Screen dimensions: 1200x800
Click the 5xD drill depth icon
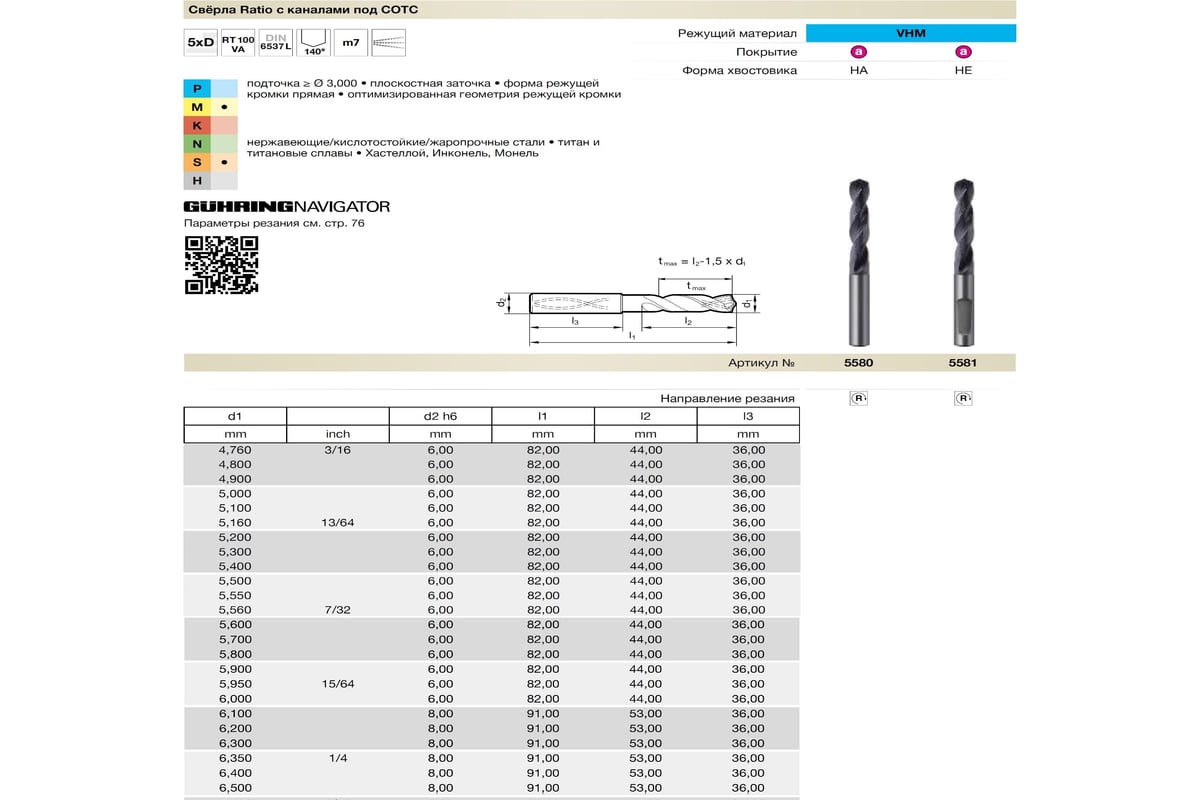[201, 43]
